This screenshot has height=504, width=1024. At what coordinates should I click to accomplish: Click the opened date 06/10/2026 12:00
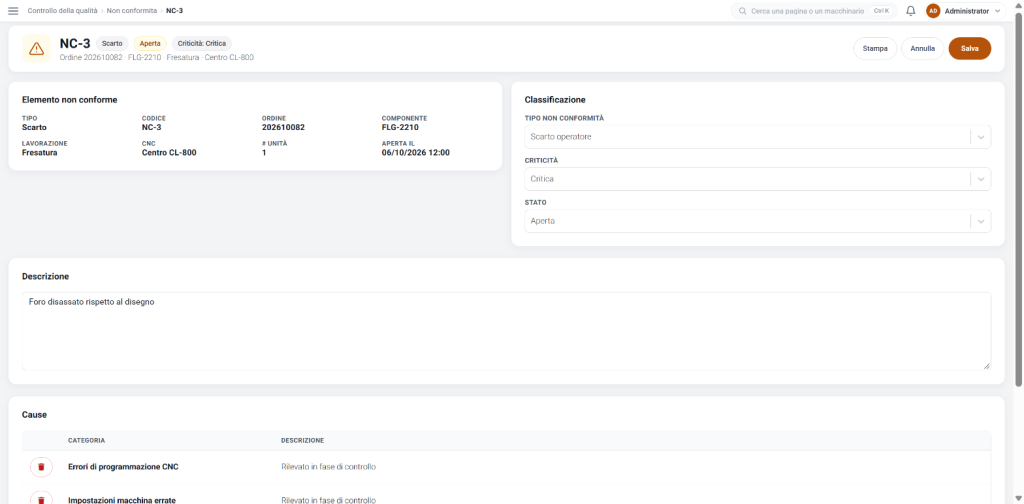coord(415,153)
